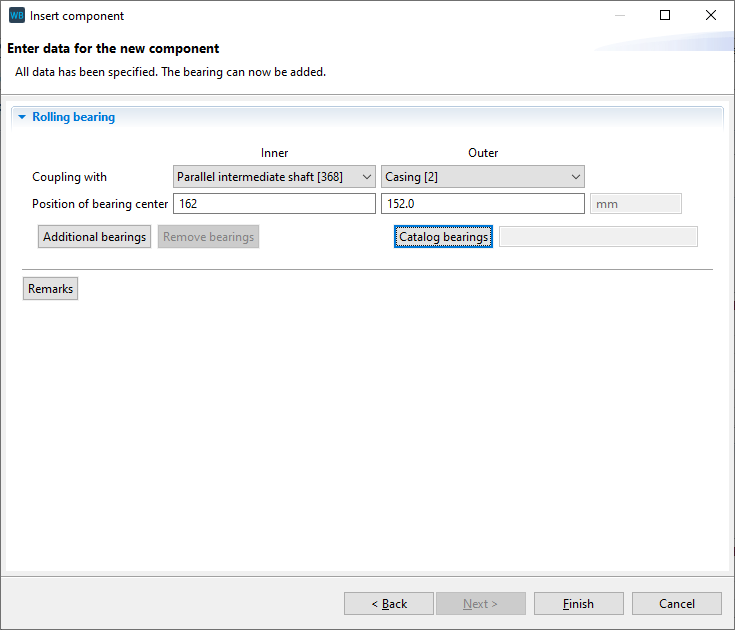
Task: Cancel the Insert component dialog
Action: (677, 604)
